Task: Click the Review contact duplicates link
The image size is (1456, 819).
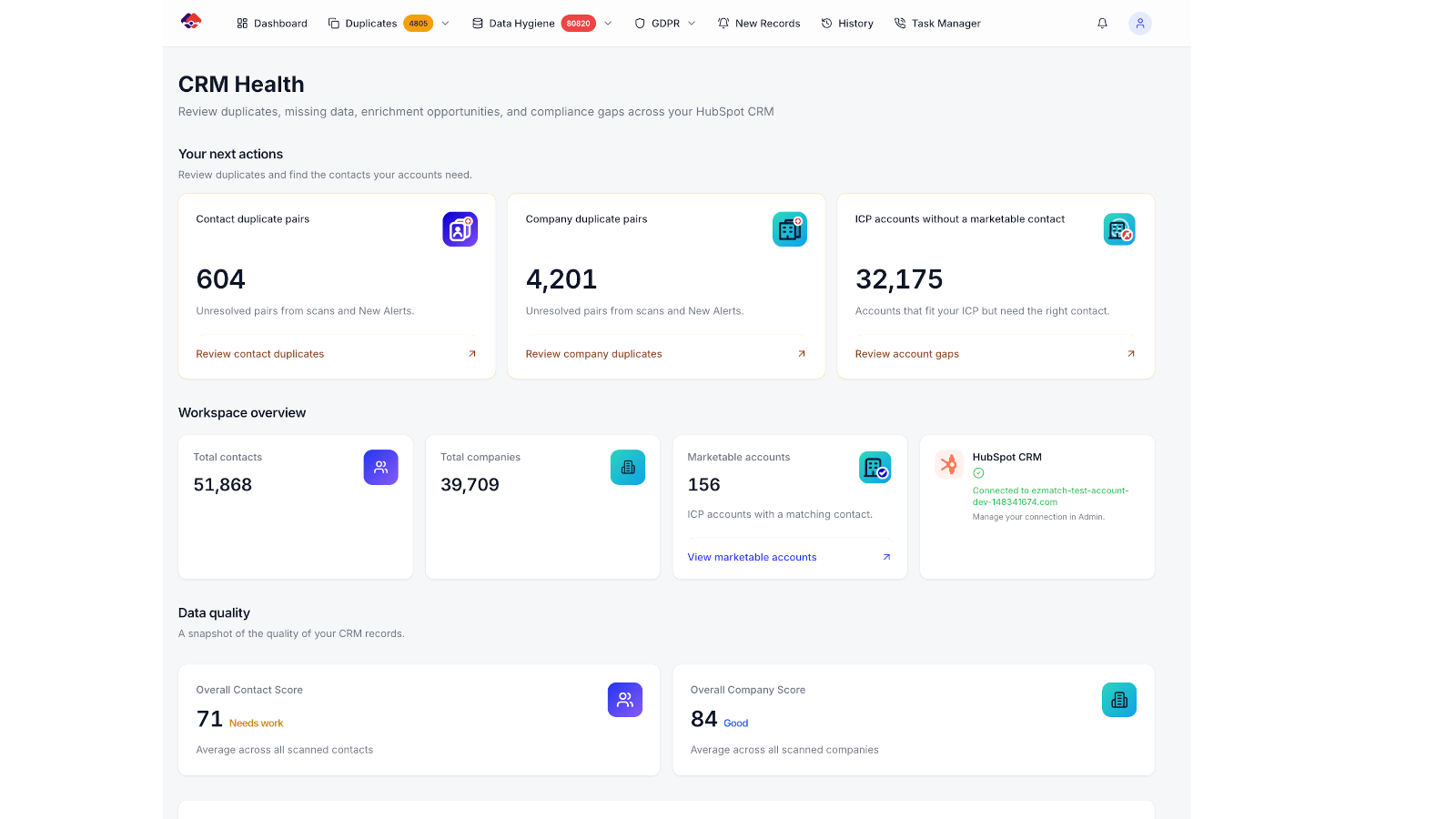Action: point(260,354)
